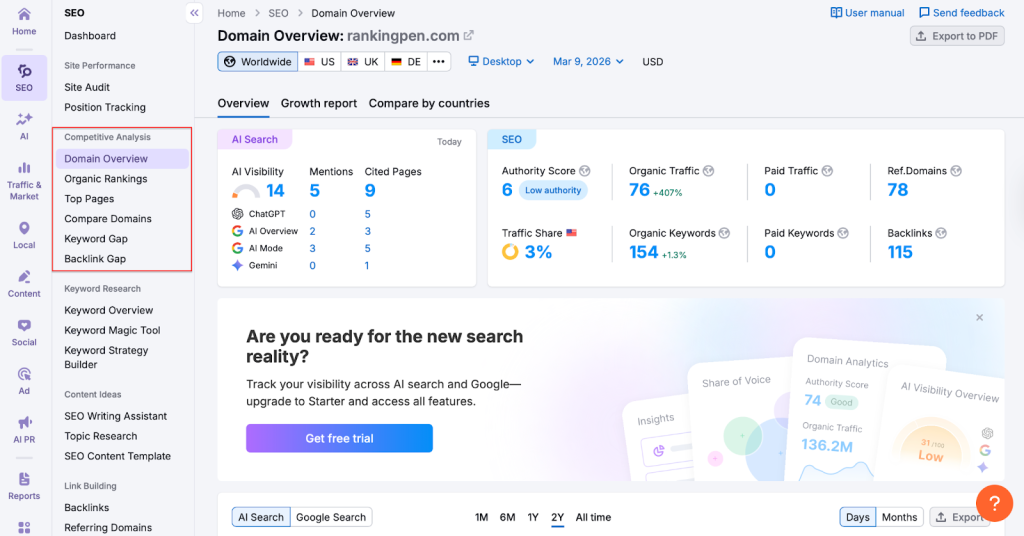Click the orange help question mark button
This screenshot has height=536, width=1024.
pyautogui.click(x=994, y=502)
